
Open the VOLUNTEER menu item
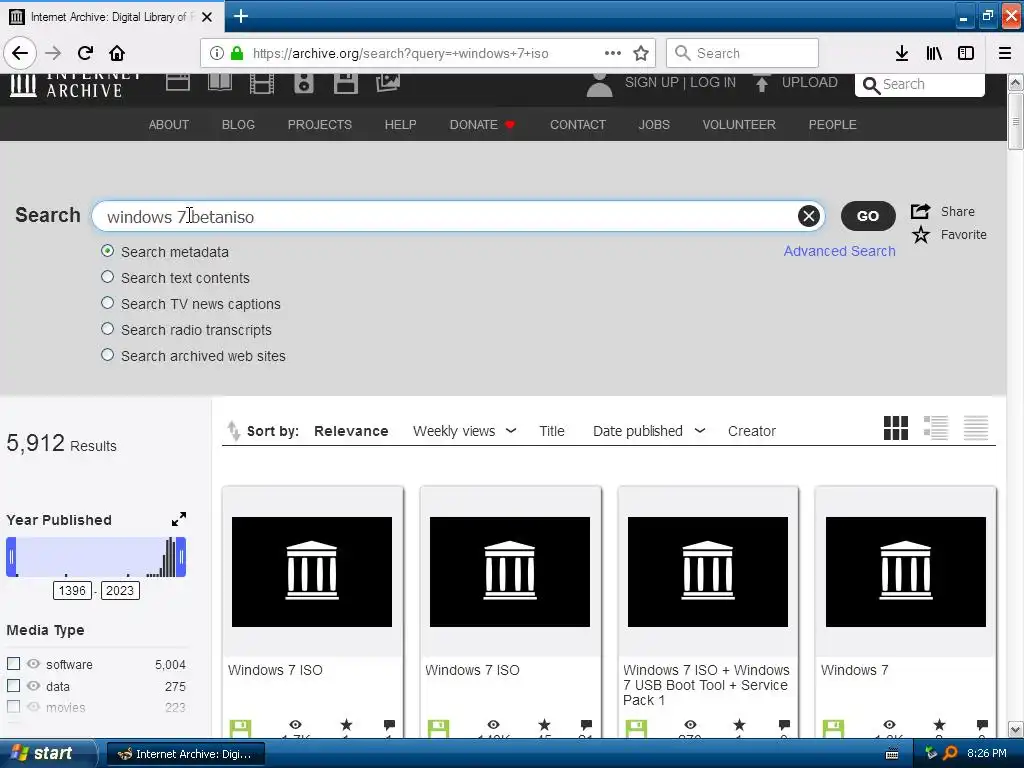pyautogui.click(x=739, y=125)
